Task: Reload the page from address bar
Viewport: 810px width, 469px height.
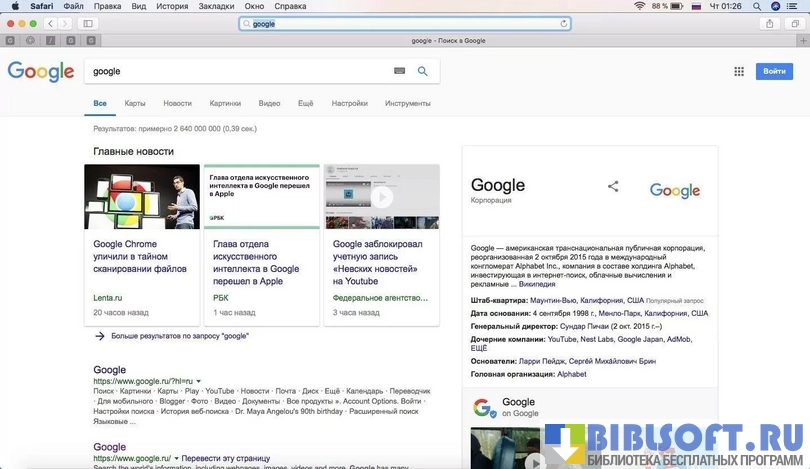Action: [563, 23]
